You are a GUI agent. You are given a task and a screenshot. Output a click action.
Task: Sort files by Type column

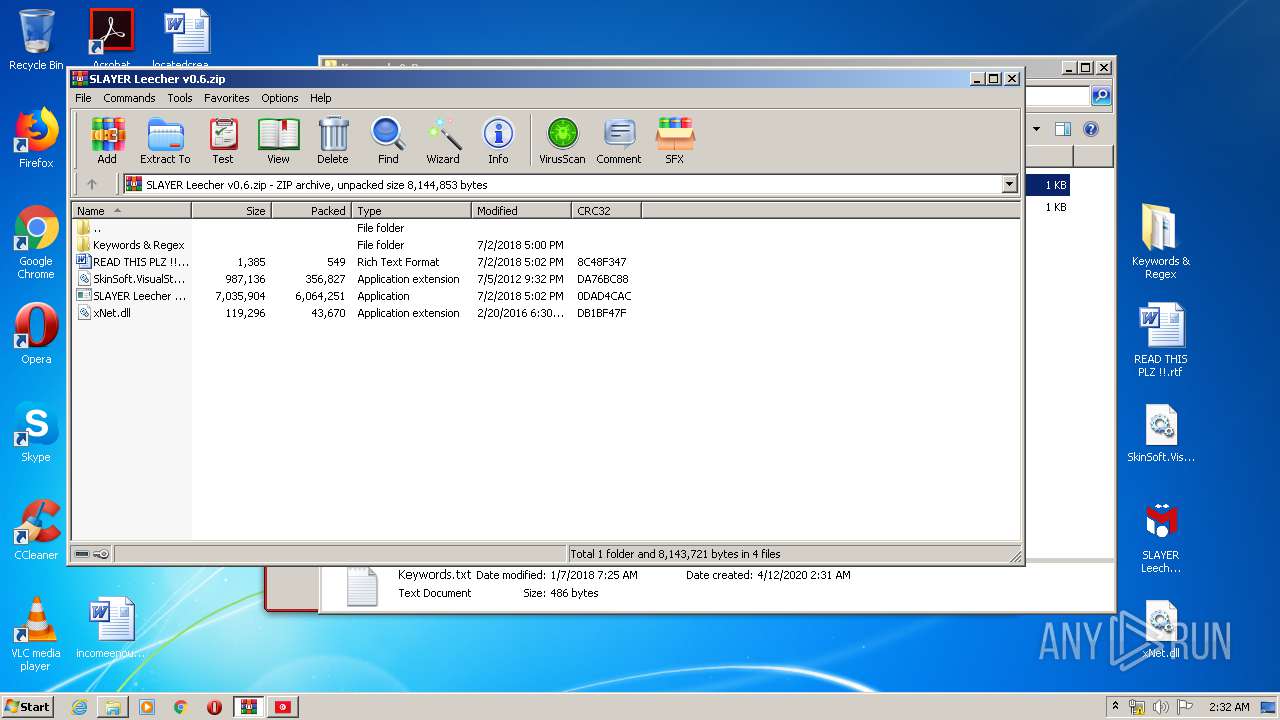click(x=411, y=211)
